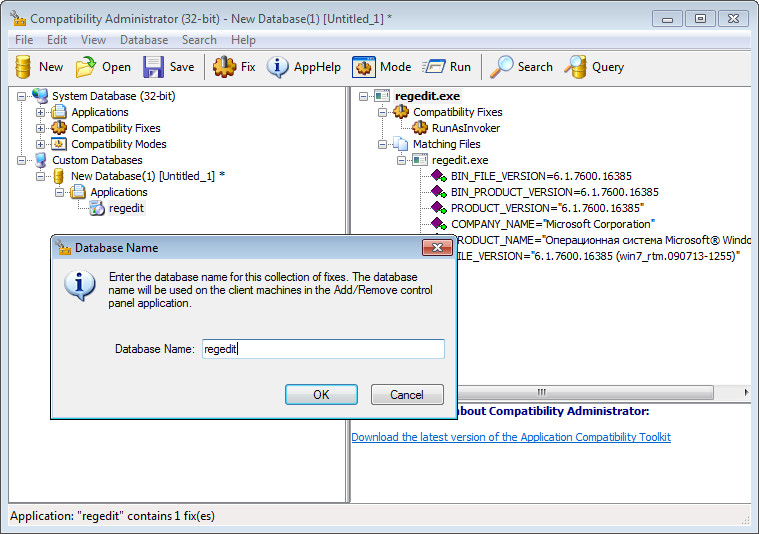759x534 pixels.
Task: Open the File menu
Action: 24,40
